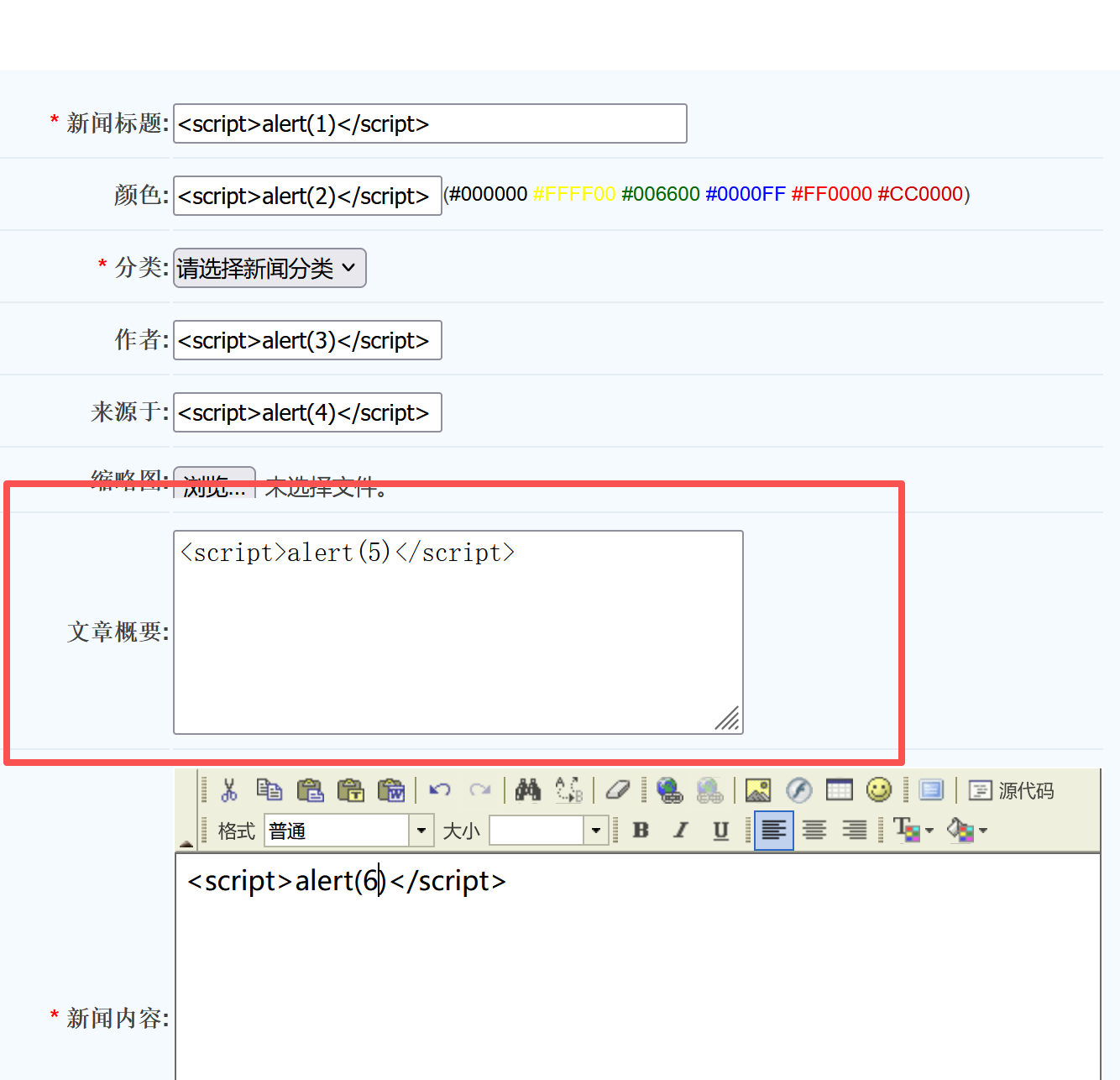Grab the summary textarea resize handle
Viewport: 1120px width, 1080px height.
727,718
